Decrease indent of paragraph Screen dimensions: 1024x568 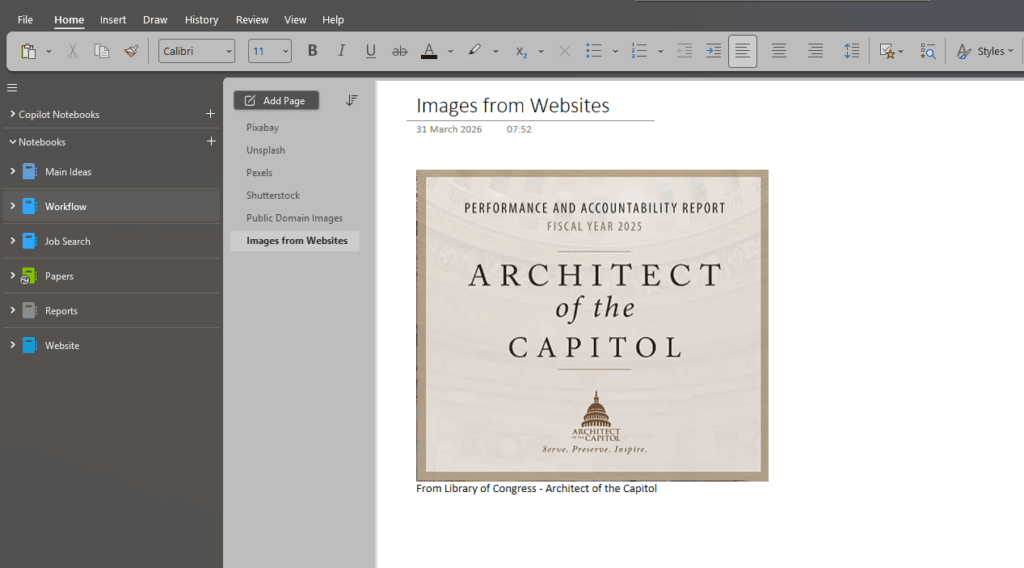point(684,51)
